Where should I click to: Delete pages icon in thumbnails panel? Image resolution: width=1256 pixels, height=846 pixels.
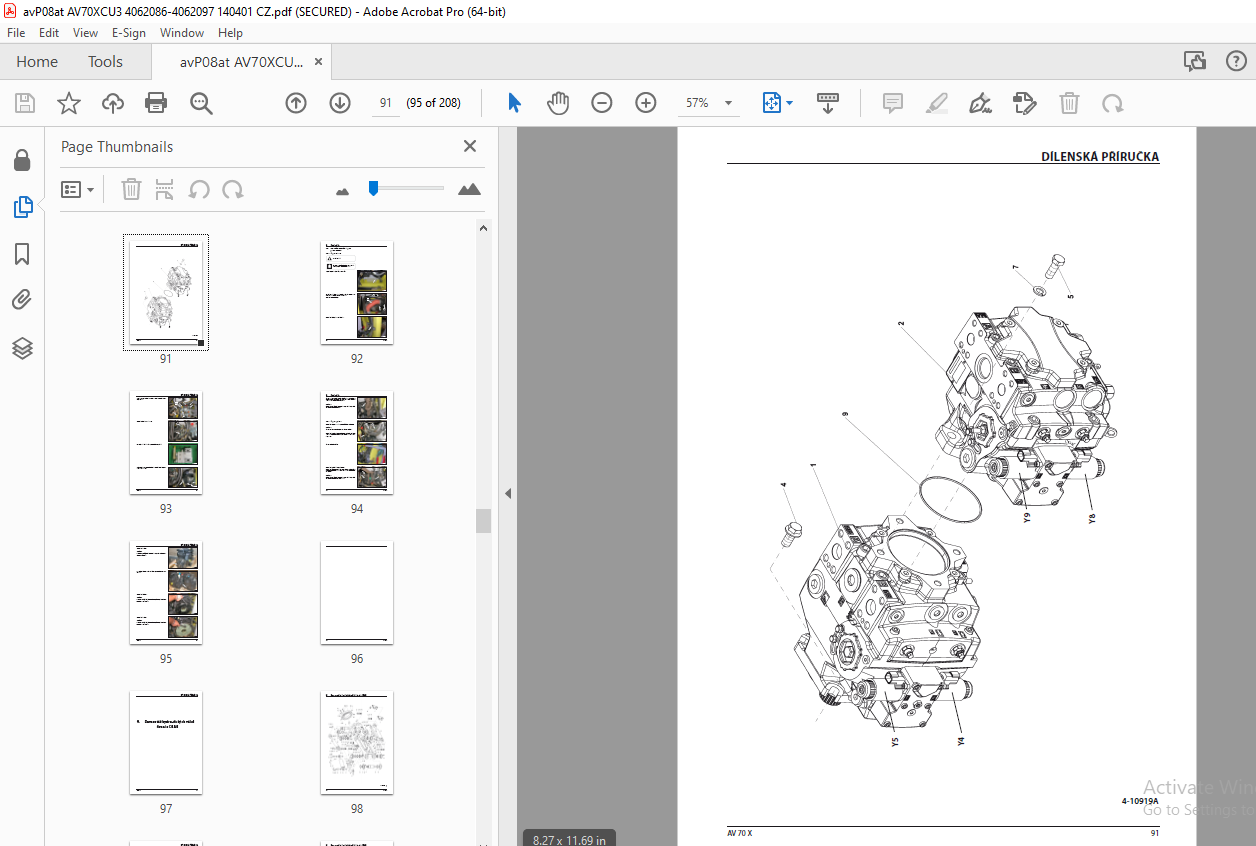(131, 189)
